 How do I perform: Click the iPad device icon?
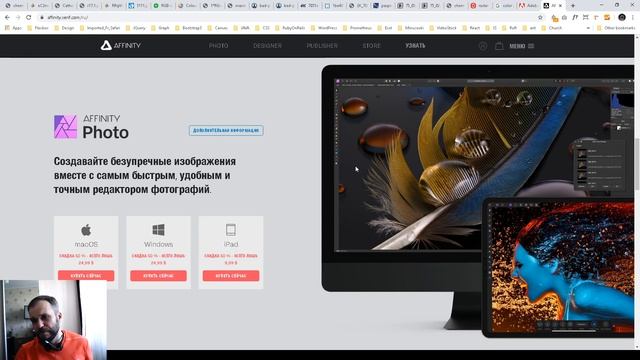pyautogui.click(x=231, y=230)
